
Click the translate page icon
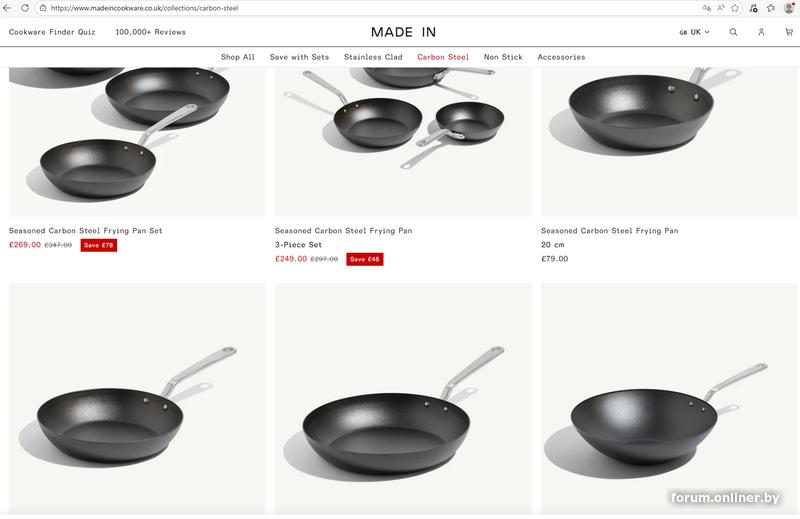click(707, 7)
